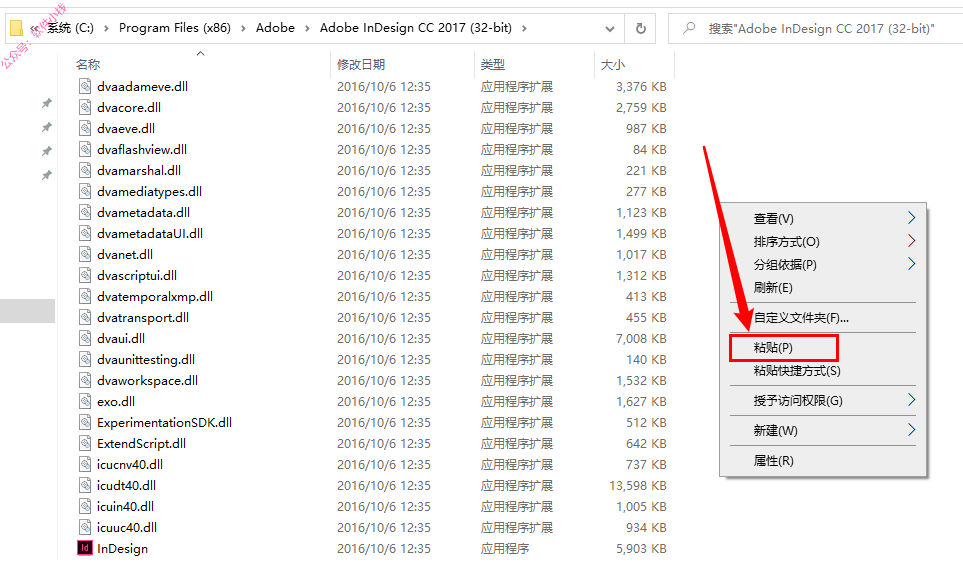Click the dvanet.dll file icon
This screenshot has height=569, width=963.
point(85,254)
